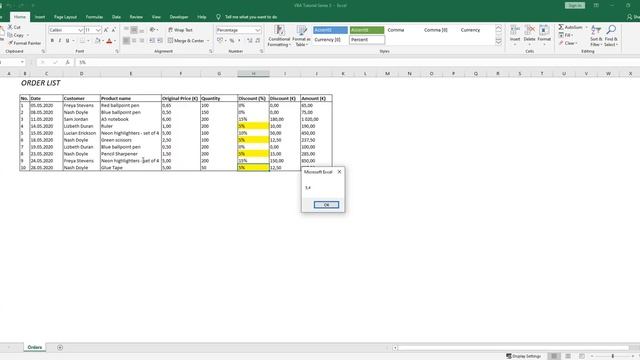Click the Insert Function fx icon
This screenshot has width=640, height=360.
[x=67, y=62]
